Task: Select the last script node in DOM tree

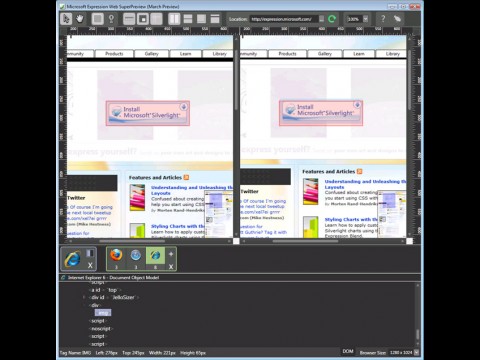Action: coord(98,344)
